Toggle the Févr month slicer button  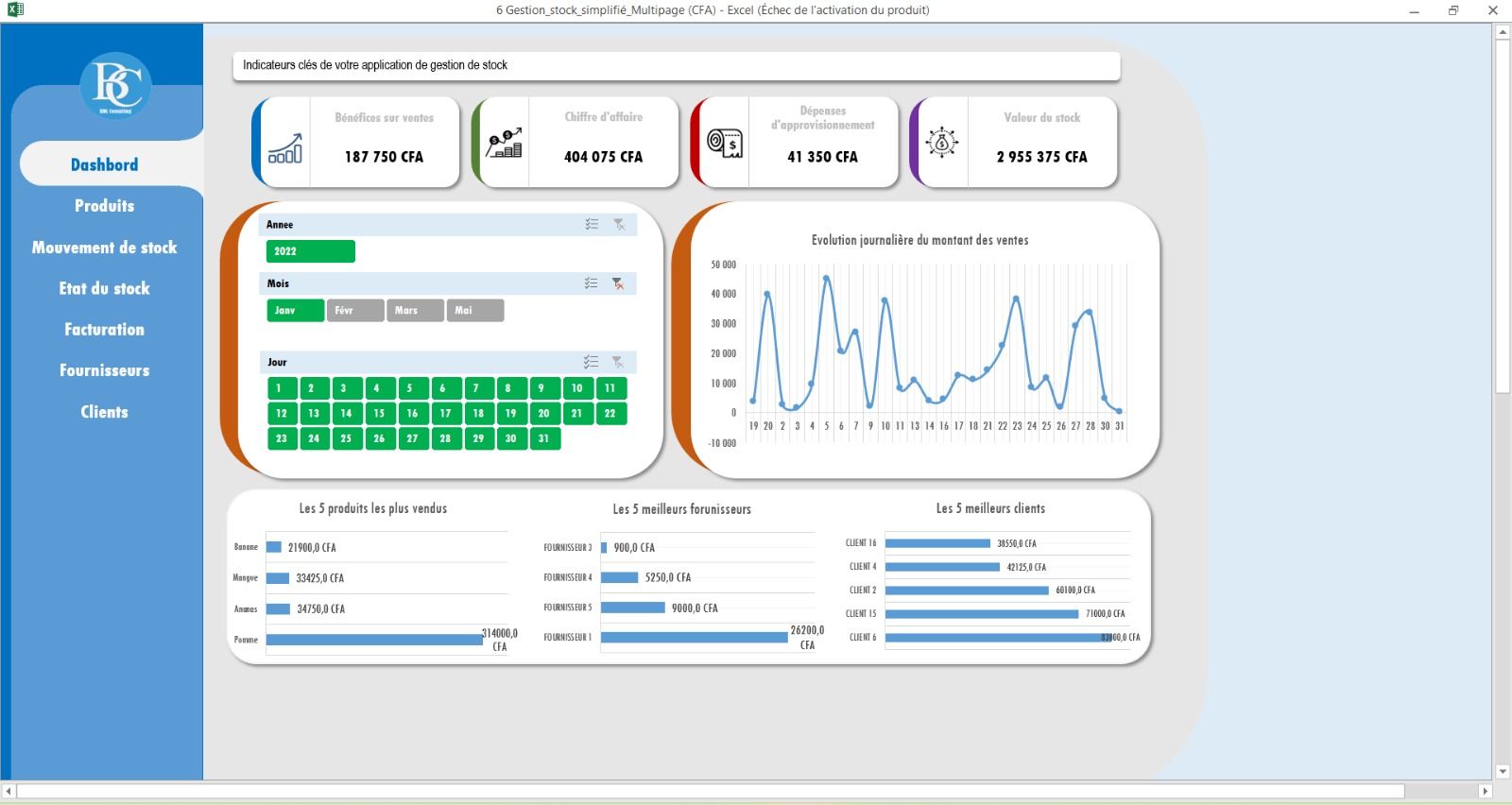(355, 310)
